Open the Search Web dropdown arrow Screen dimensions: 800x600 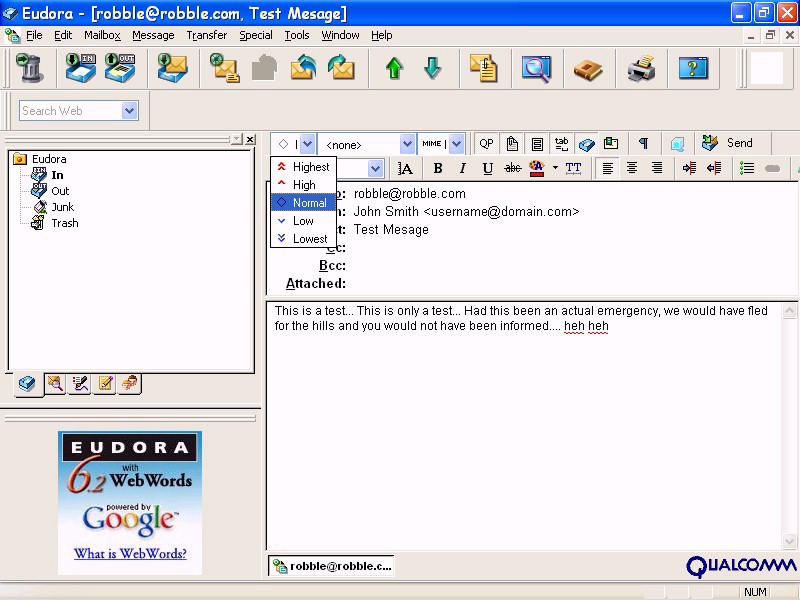(x=130, y=111)
